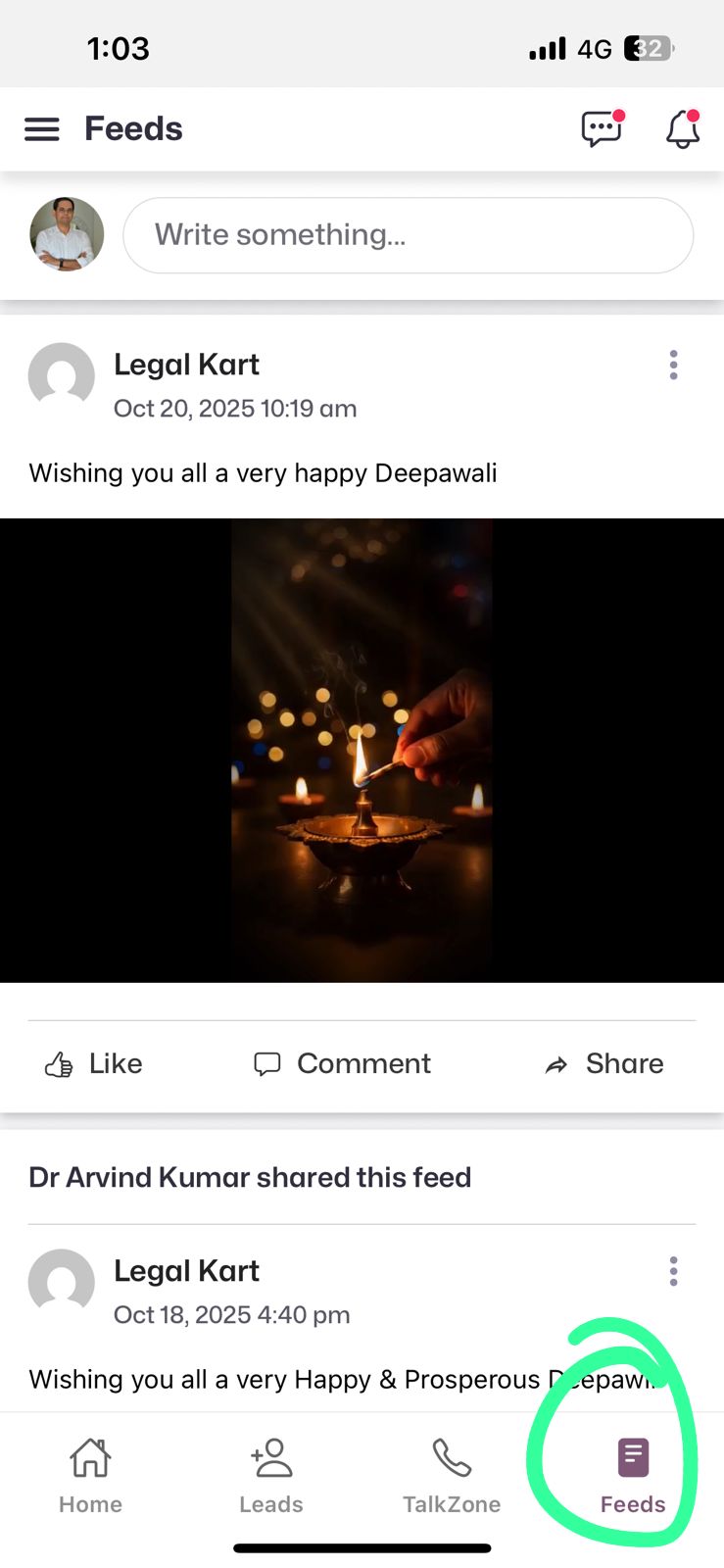Switch to the Leads tab

(x=271, y=1476)
